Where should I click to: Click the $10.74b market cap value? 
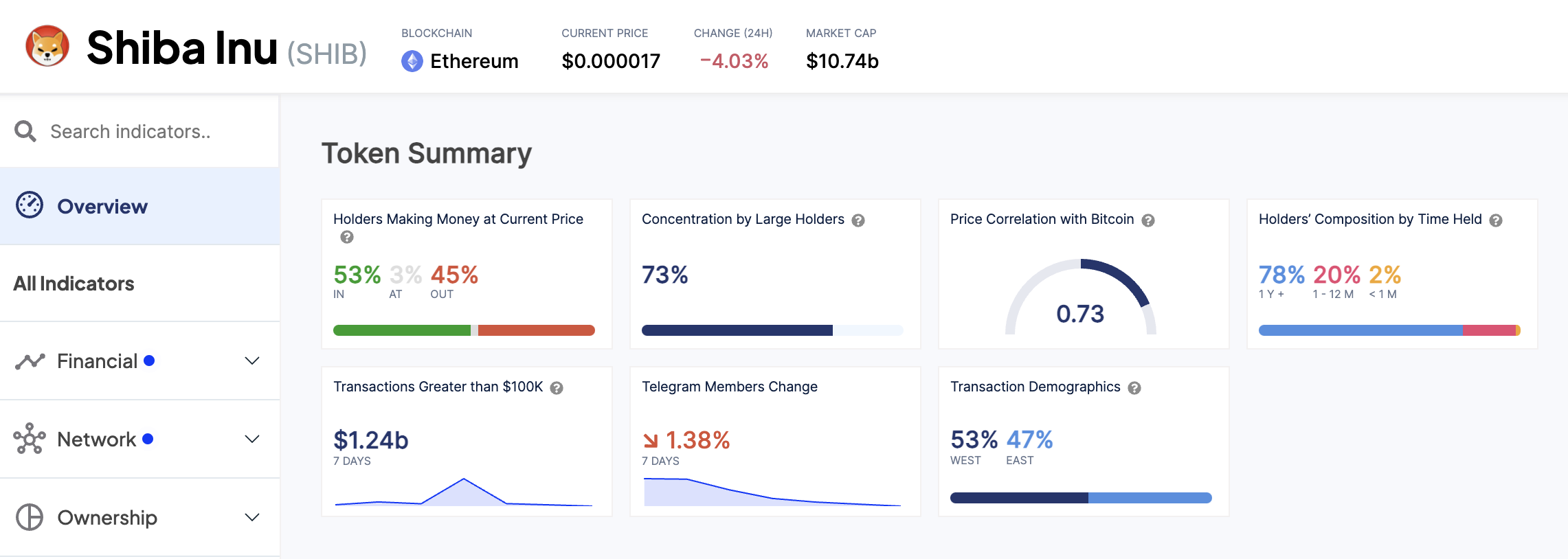coord(842,61)
